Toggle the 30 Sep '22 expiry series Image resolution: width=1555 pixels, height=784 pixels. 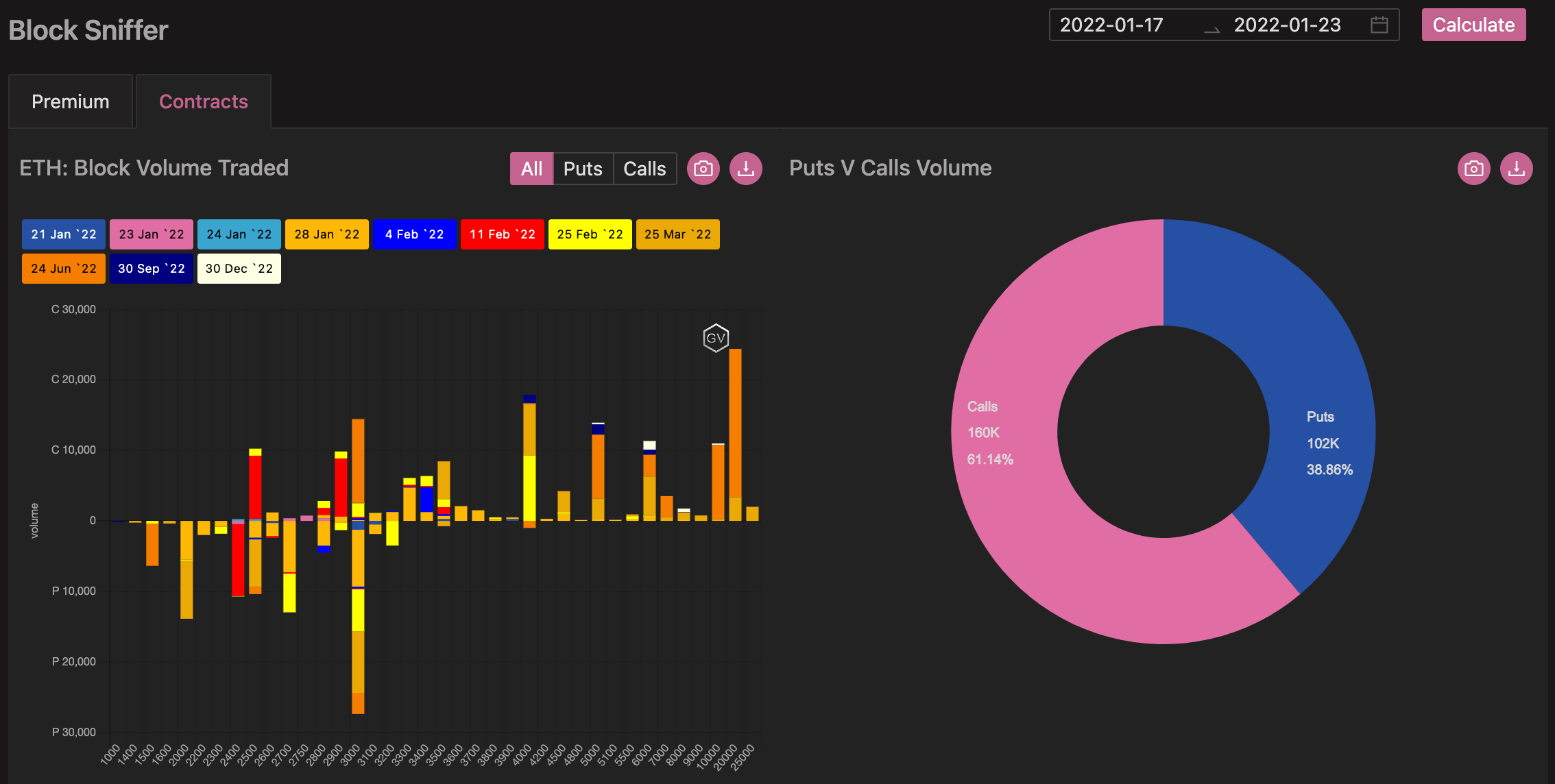pos(152,269)
